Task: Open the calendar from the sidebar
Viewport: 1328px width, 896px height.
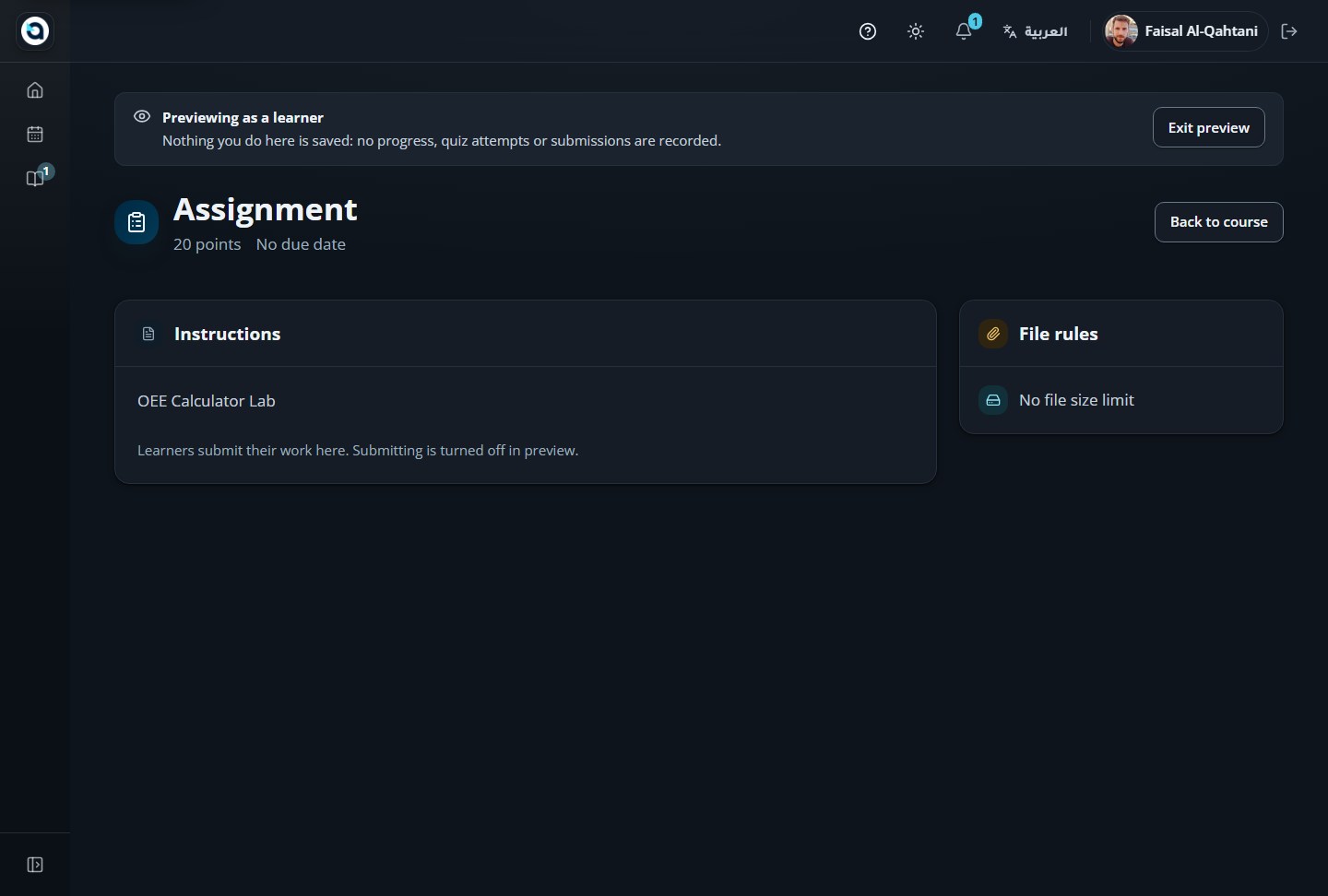Action: (x=35, y=135)
